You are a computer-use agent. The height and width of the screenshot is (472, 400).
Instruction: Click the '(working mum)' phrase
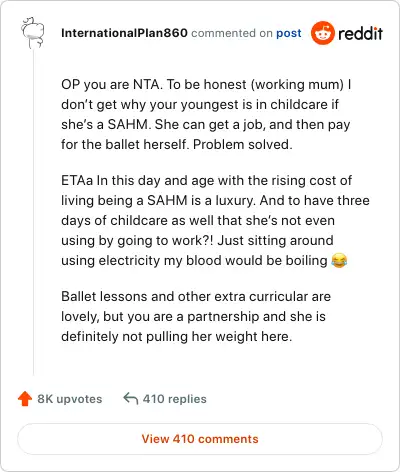pos(297,85)
